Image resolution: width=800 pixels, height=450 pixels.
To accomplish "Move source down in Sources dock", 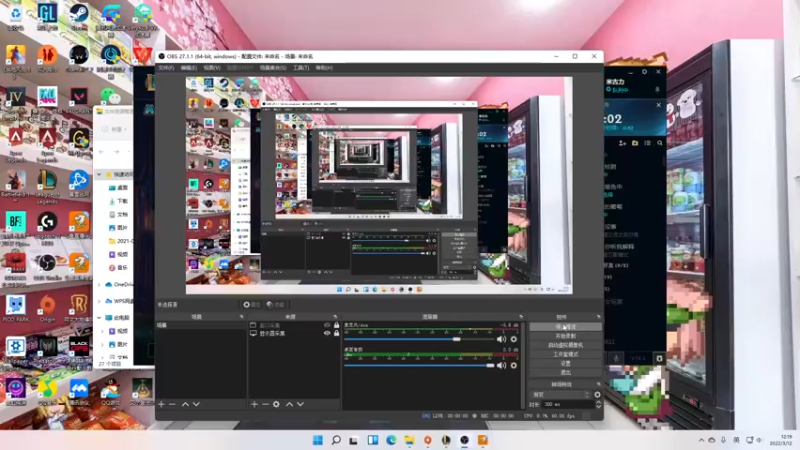I will pos(301,404).
